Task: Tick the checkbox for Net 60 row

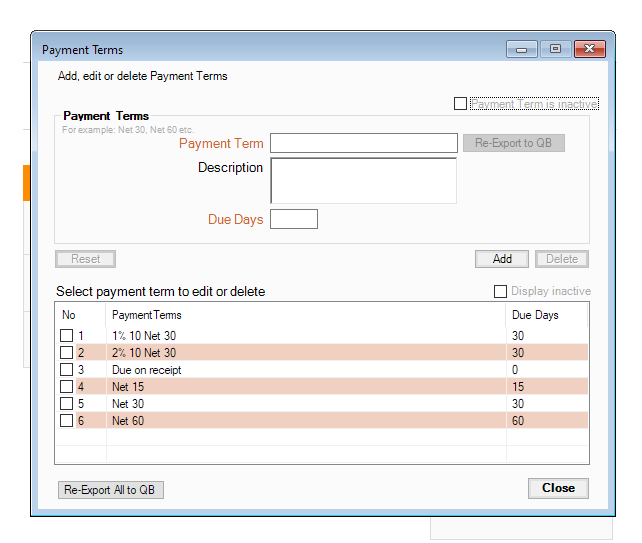Action: point(67,421)
